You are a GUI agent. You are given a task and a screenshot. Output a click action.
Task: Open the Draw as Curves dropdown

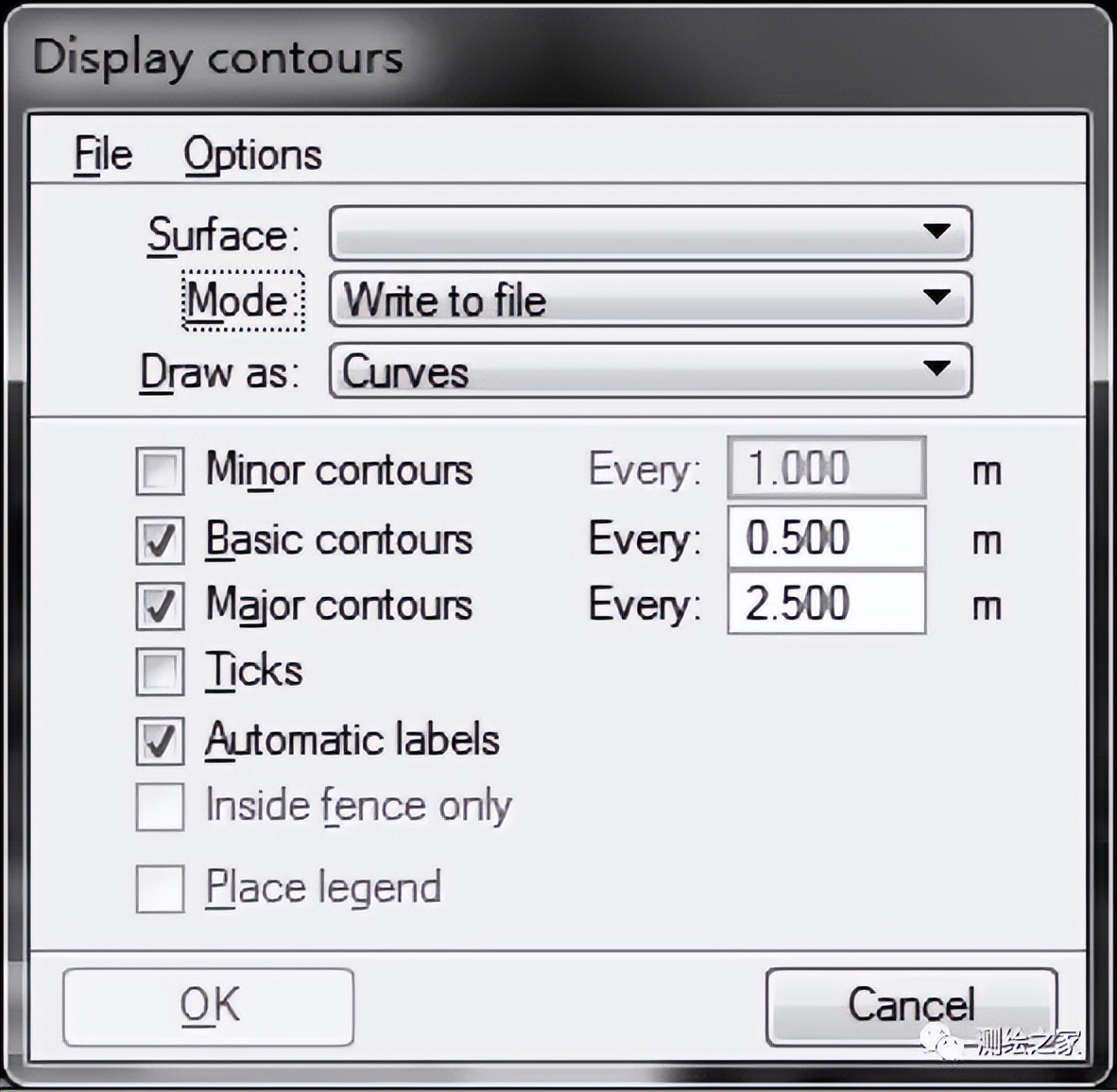(x=650, y=371)
